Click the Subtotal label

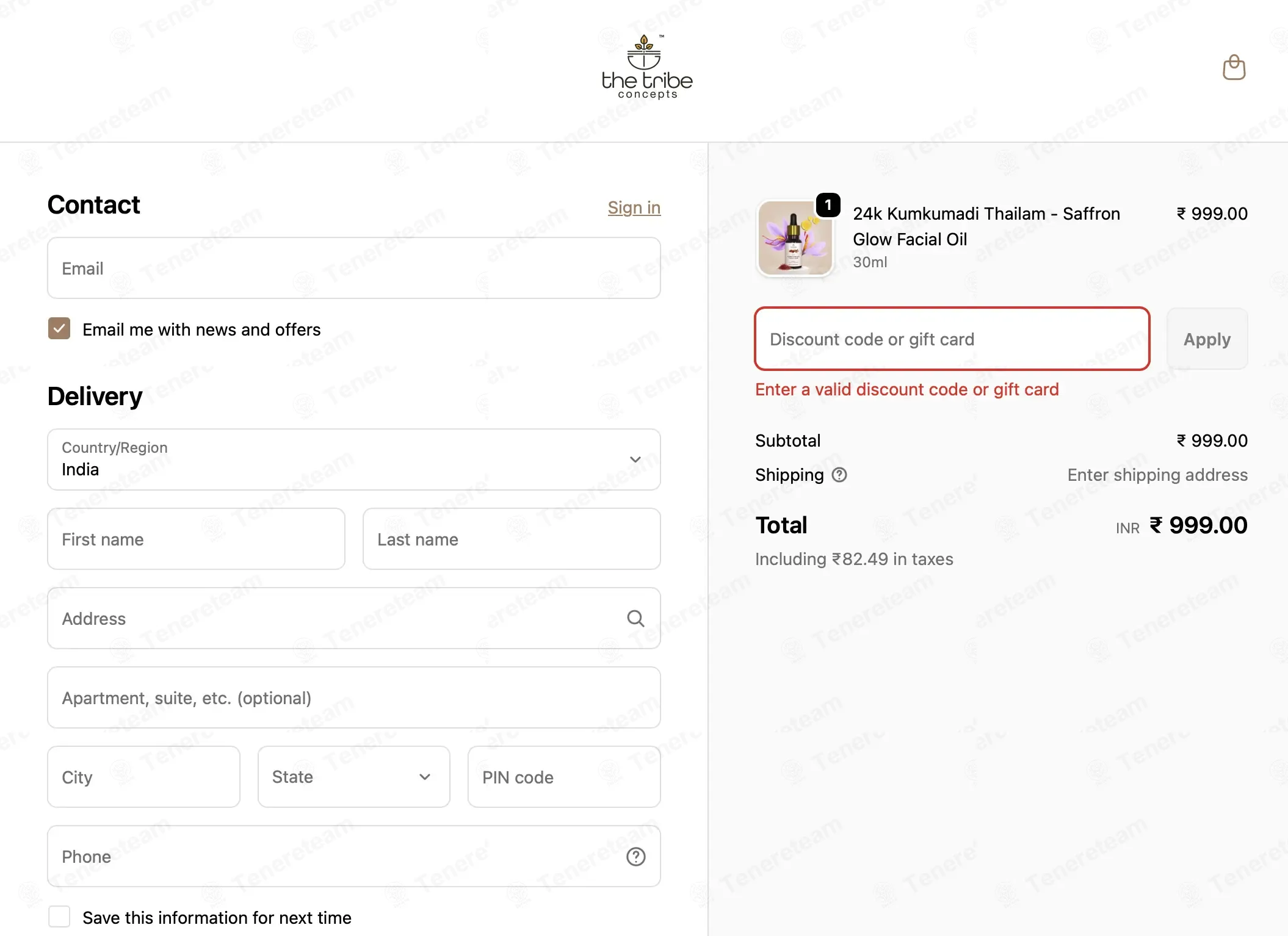pyautogui.click(x=787, y=441)
